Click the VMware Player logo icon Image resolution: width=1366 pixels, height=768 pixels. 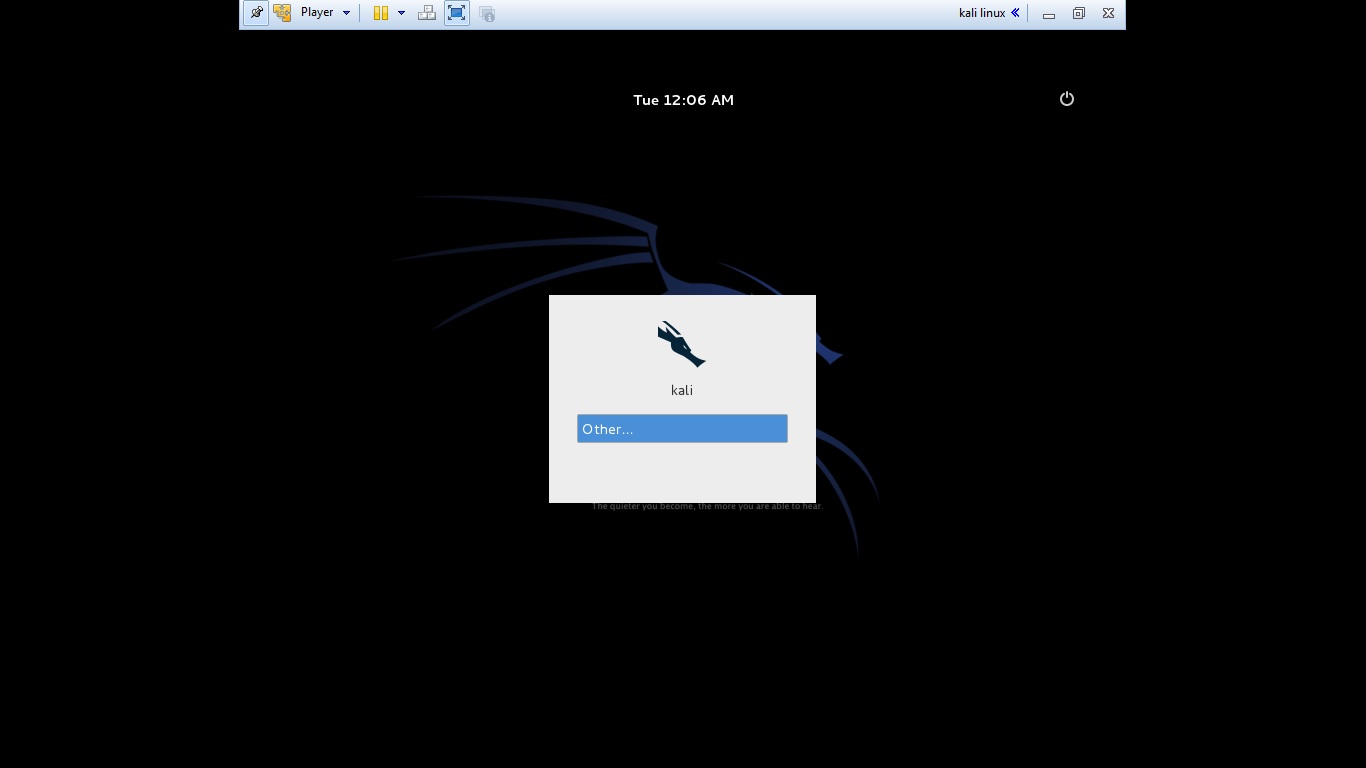[x=283, y=13]
